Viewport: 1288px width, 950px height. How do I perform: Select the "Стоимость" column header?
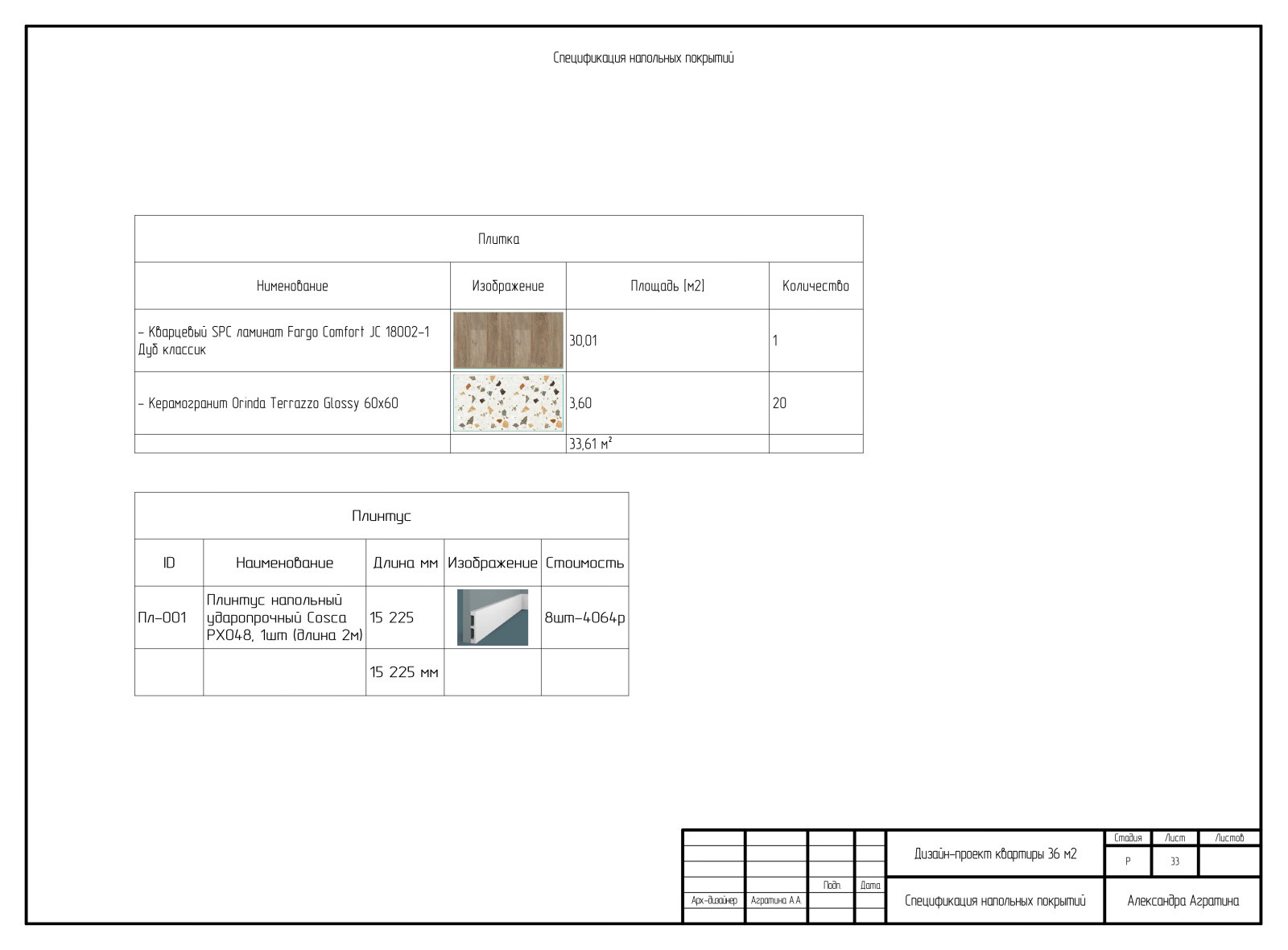coord(585,563)
